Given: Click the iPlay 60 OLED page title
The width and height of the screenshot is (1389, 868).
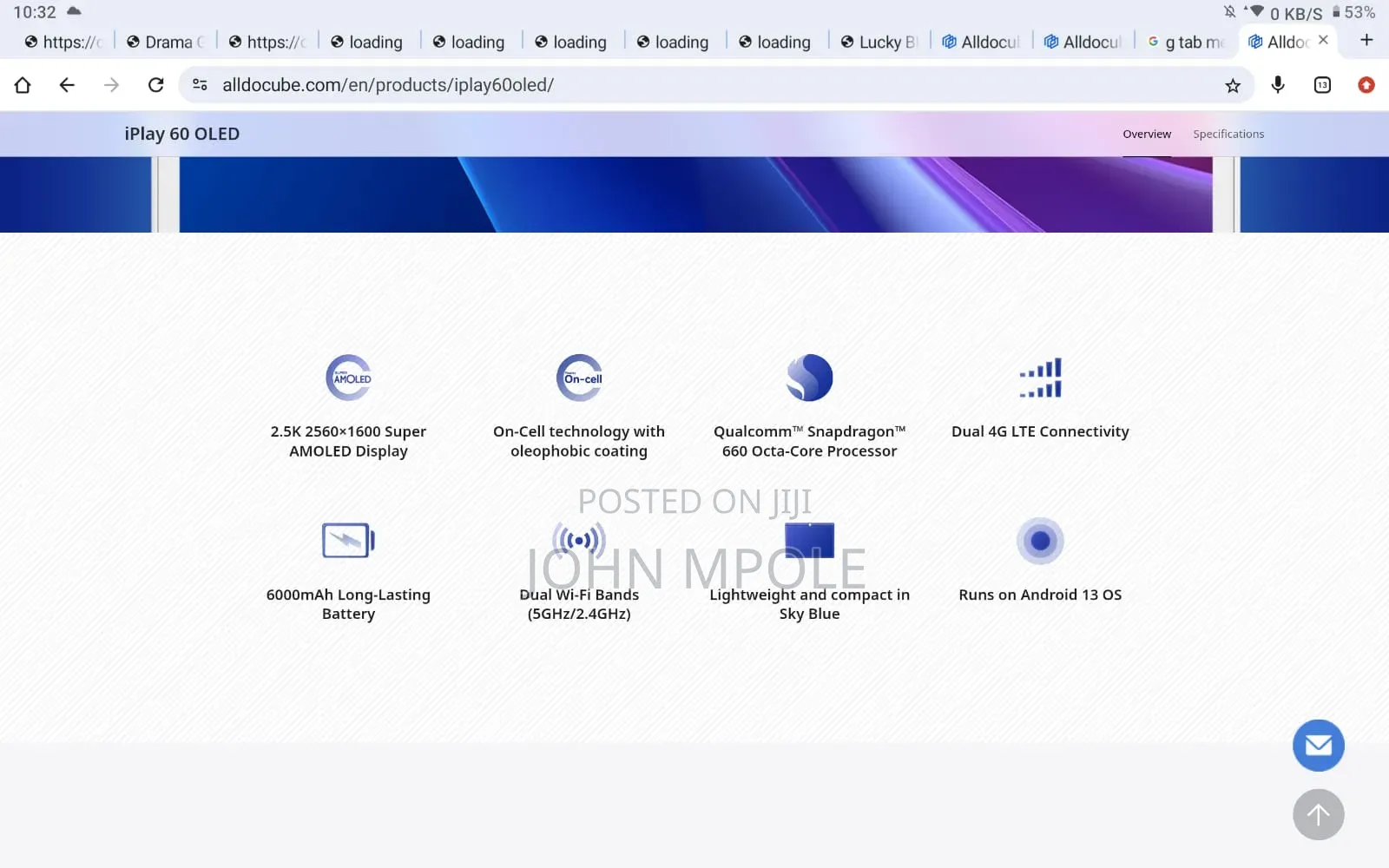Looking at the screenshot, I should coord(182,134).
